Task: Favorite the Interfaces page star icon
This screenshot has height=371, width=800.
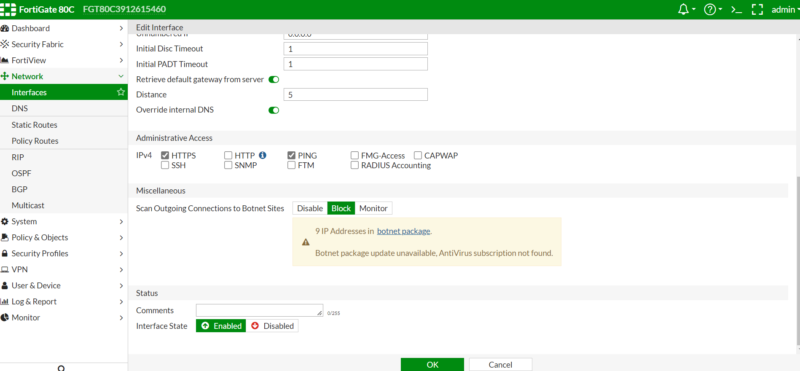Action: click(x=120, y=92)
